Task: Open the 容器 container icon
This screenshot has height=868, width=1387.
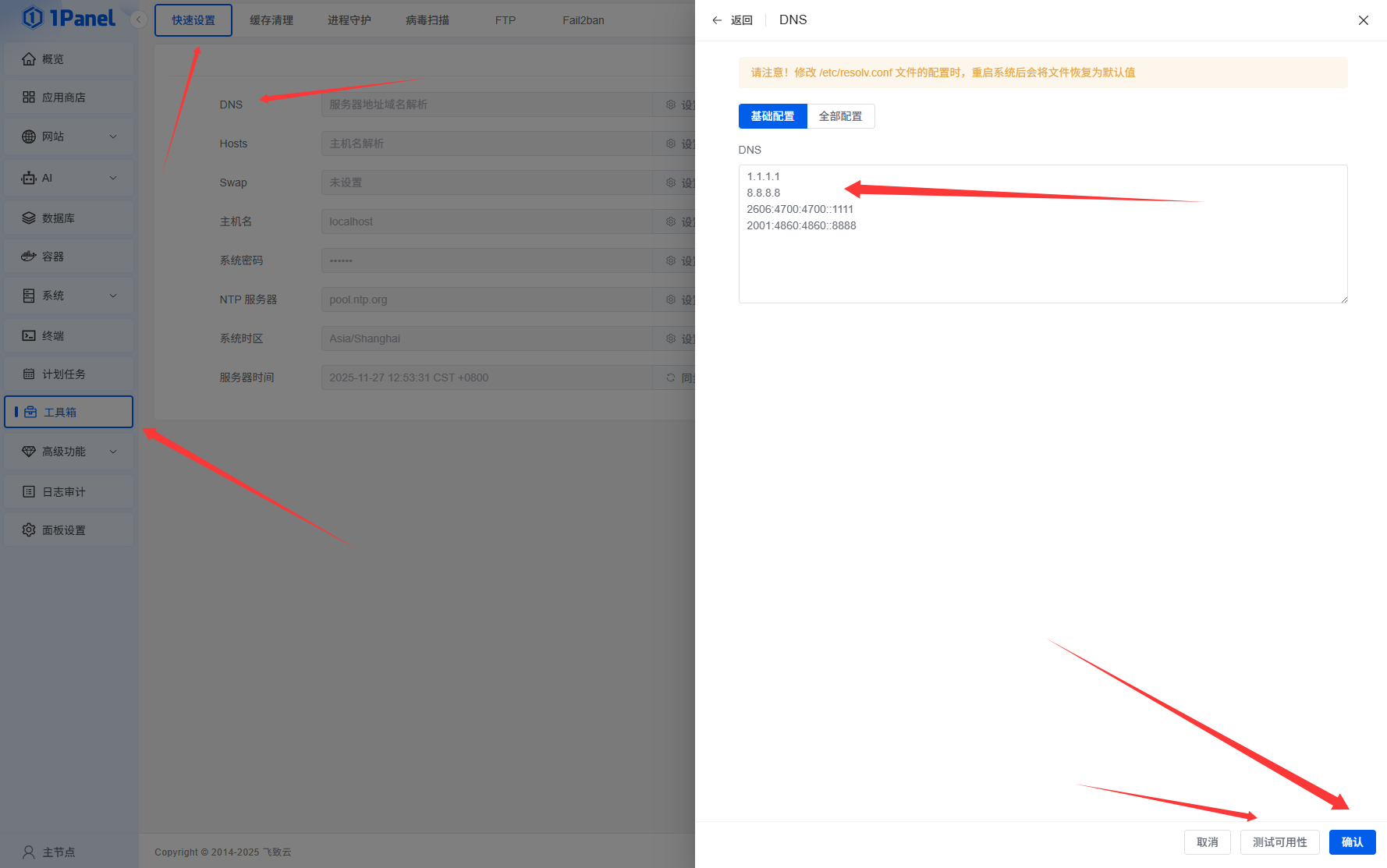Action: (29, 257)
